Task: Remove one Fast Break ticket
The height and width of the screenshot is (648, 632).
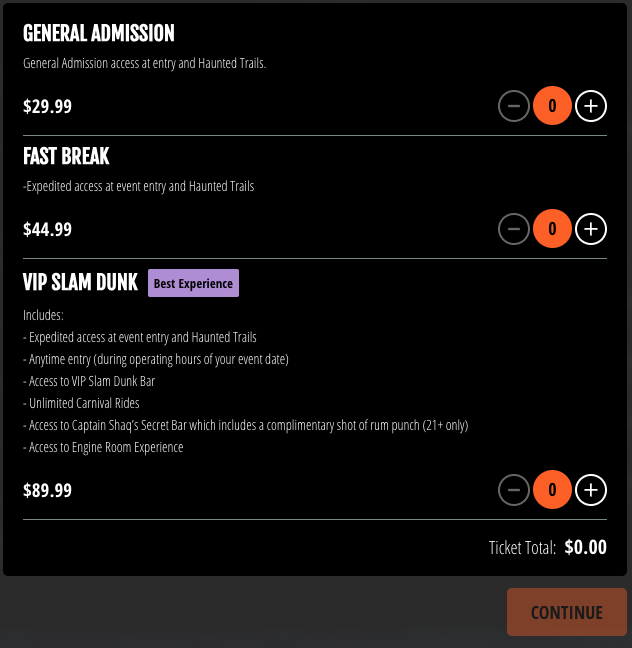Action: pyautogui.click(x=514, y=229)
